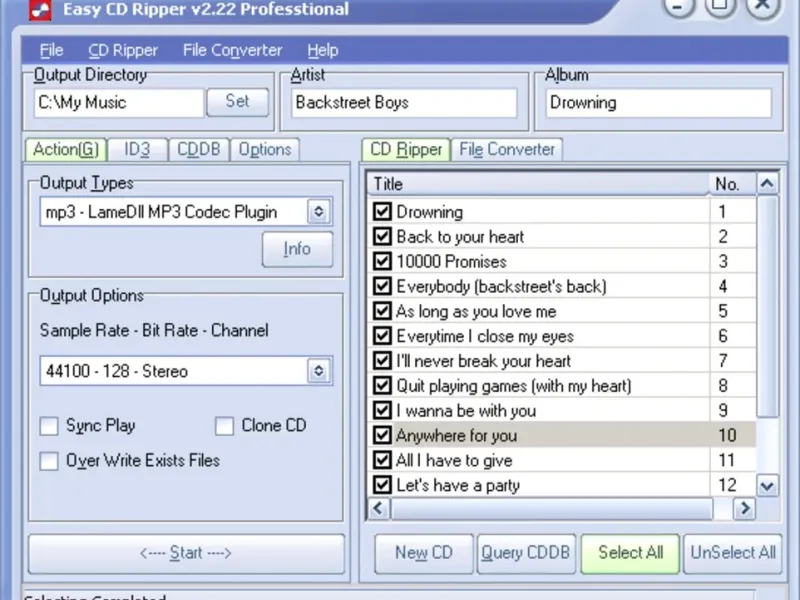The image size is (800, 600).
Task: Open the File menu
Action: [52, 50]
